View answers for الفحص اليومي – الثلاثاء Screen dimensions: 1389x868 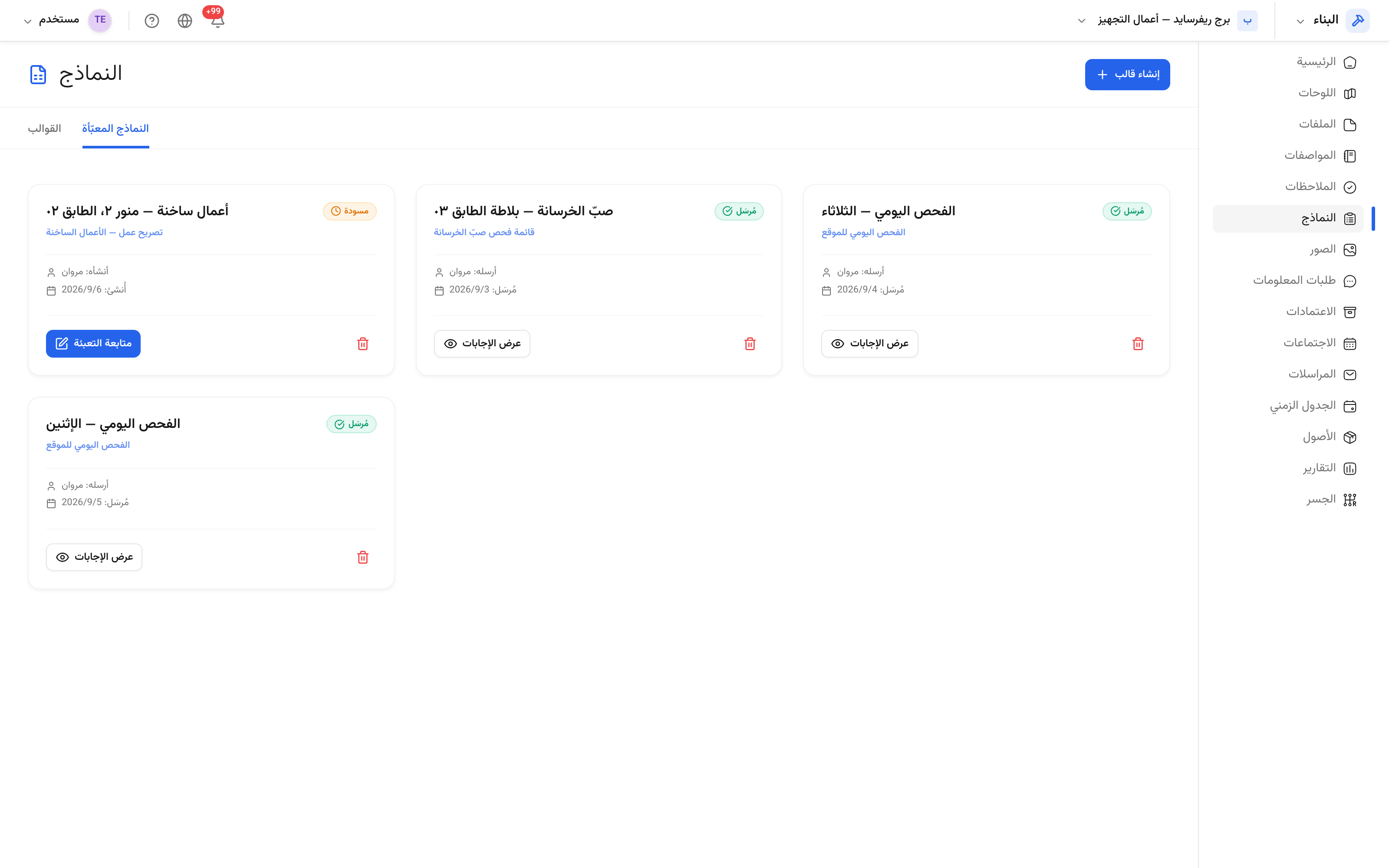click(x=869, y=344)
